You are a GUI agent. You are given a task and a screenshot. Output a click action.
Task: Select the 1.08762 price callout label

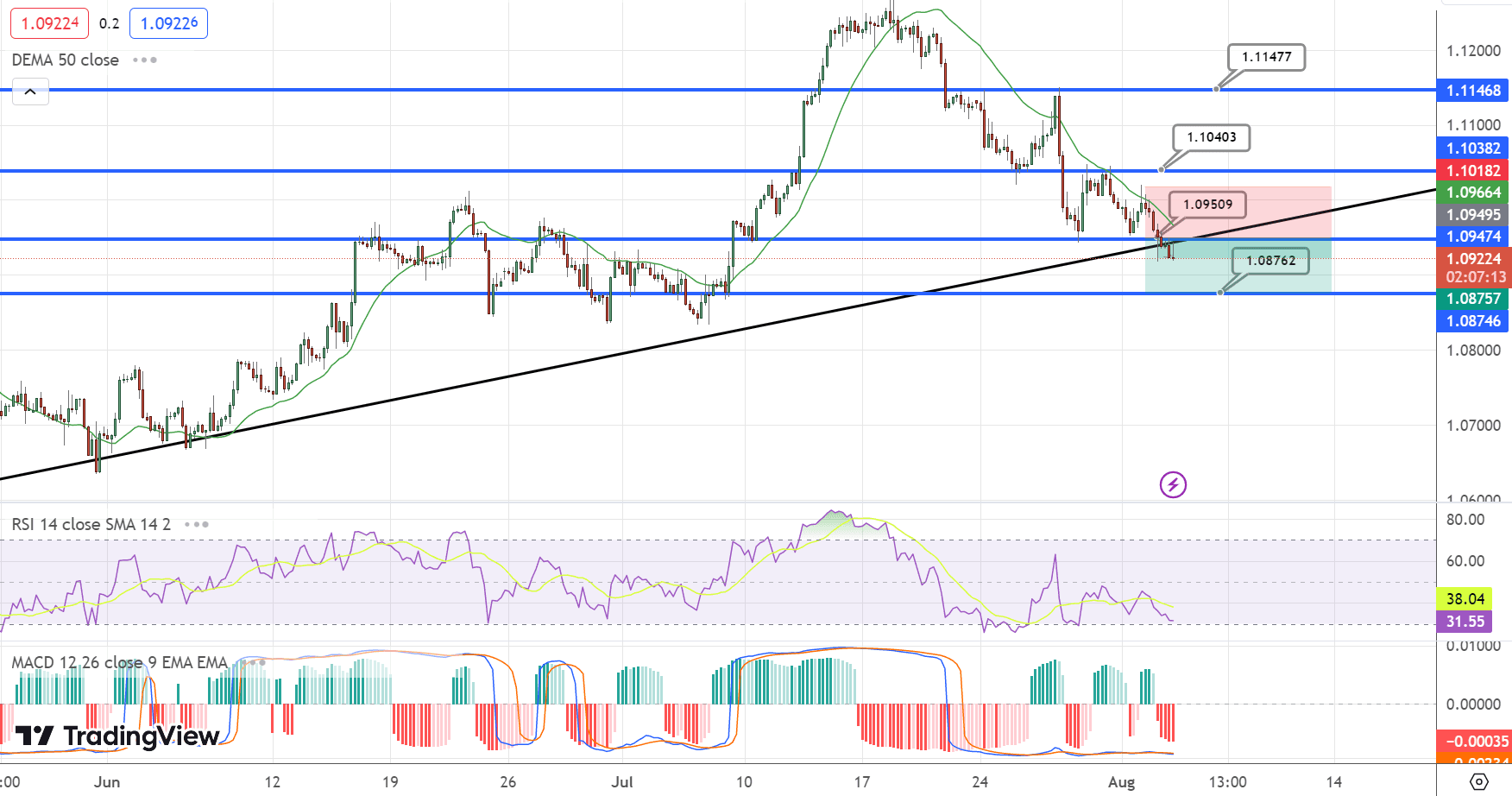tap(1270, 261)
